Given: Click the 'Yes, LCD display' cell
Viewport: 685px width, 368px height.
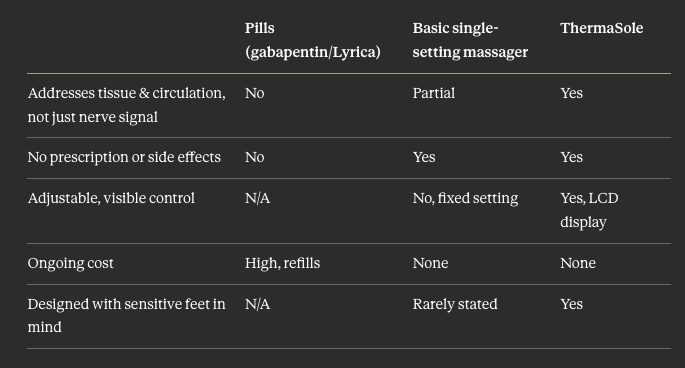Looking at the screenshot, I should click(589, 210).
